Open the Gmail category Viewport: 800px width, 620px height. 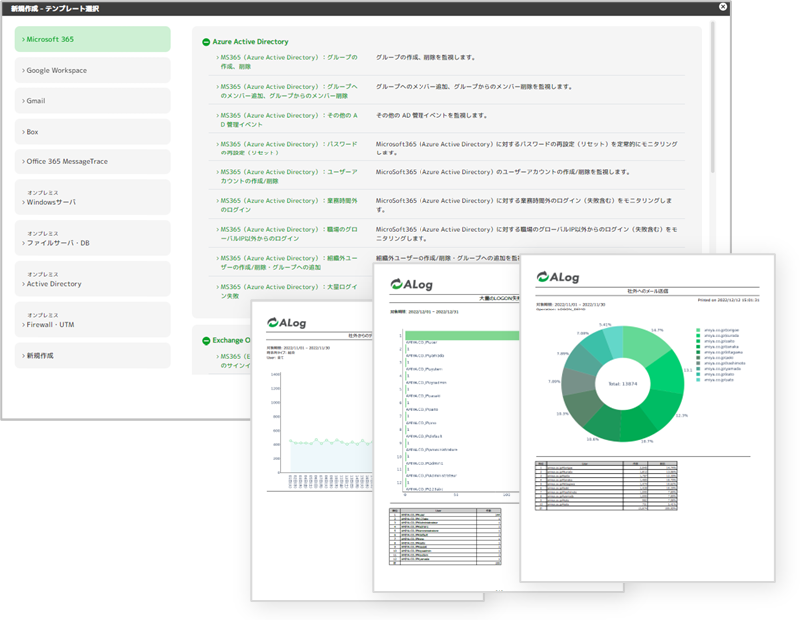click(x=92, y=101)
